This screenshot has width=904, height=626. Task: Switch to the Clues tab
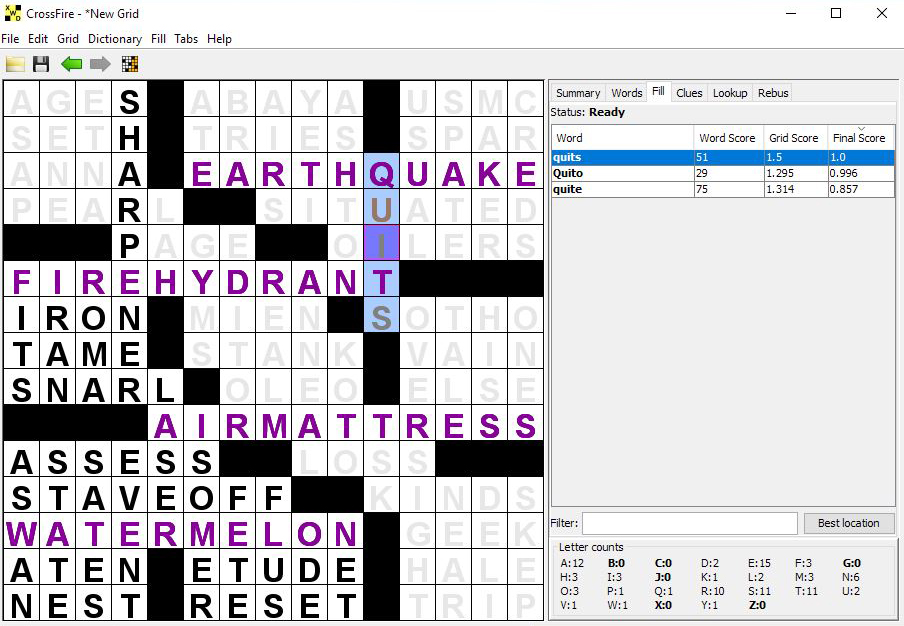coord(689,93)
